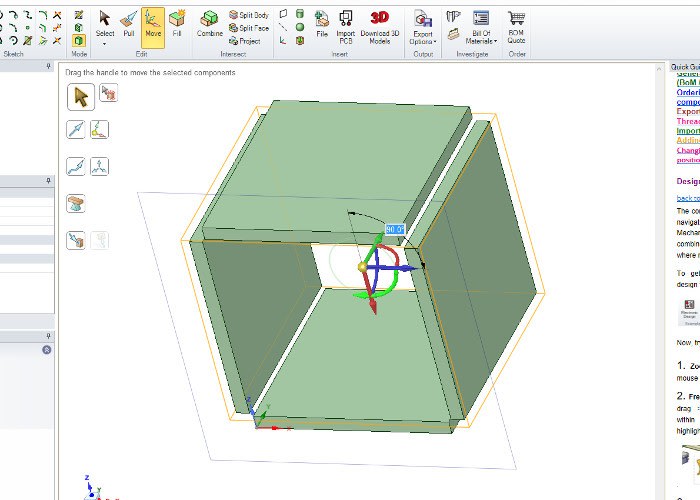The height and width of the screenshot is (500, 700).
Task: Click the red downward axis arrow on Move handle
Action: 372,306
